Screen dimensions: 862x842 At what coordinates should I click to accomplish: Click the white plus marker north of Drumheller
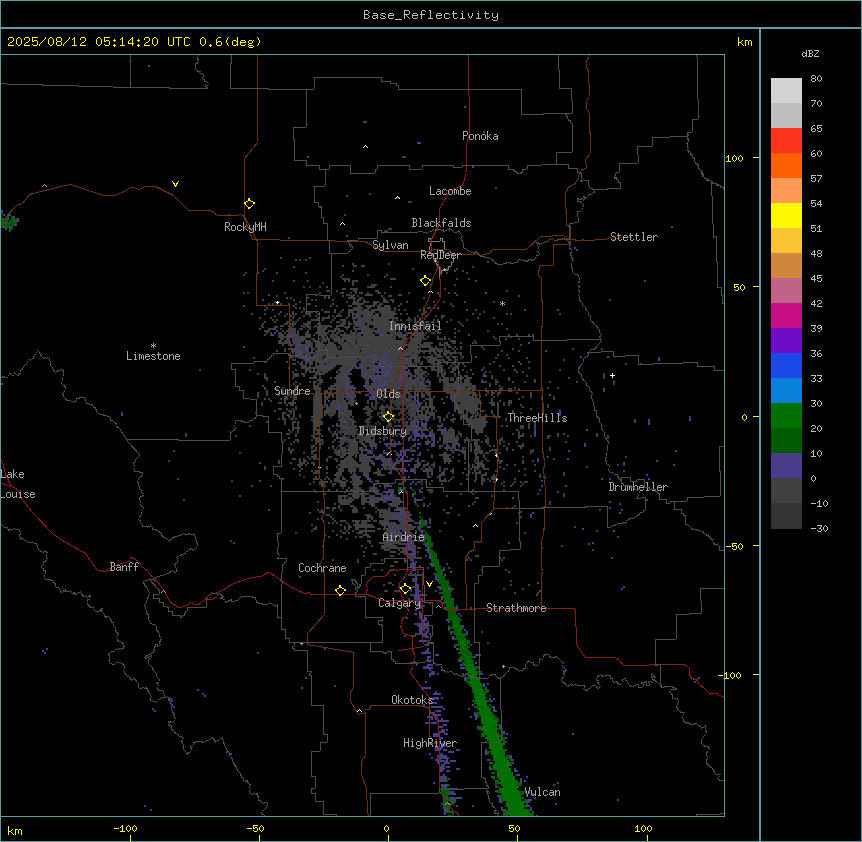612,375
